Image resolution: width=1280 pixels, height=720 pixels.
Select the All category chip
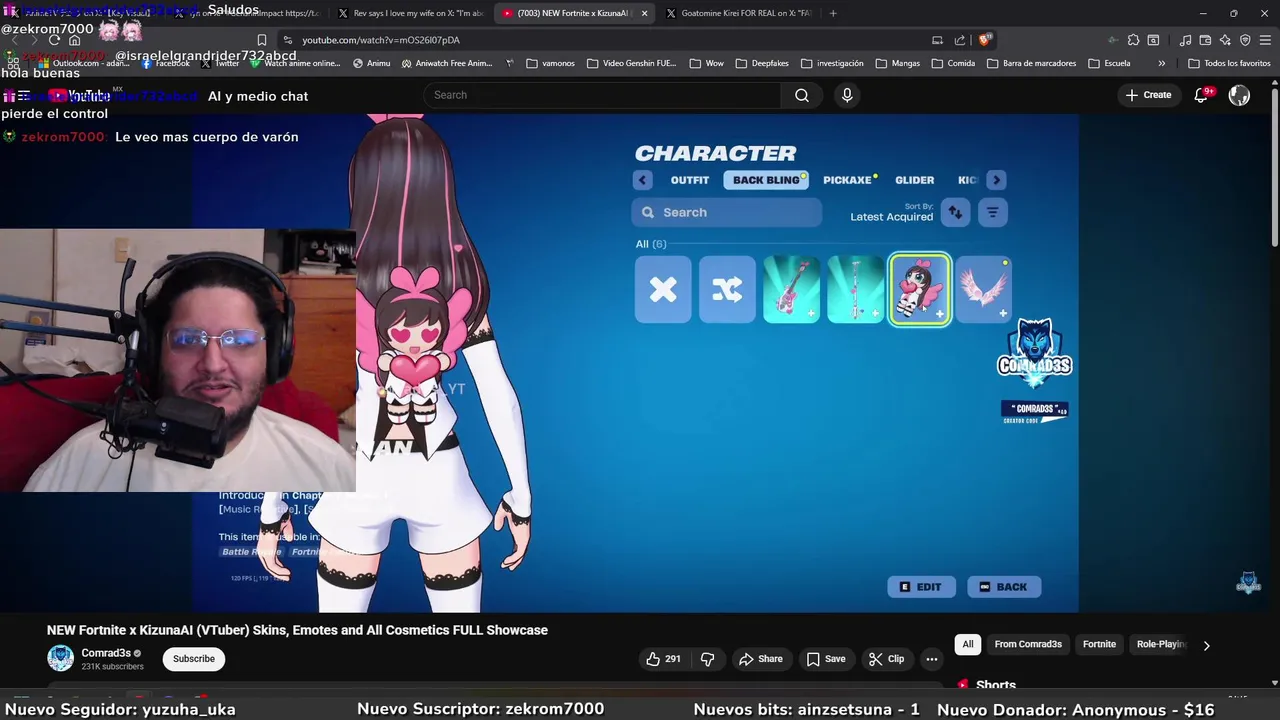[x=968, y=645]
